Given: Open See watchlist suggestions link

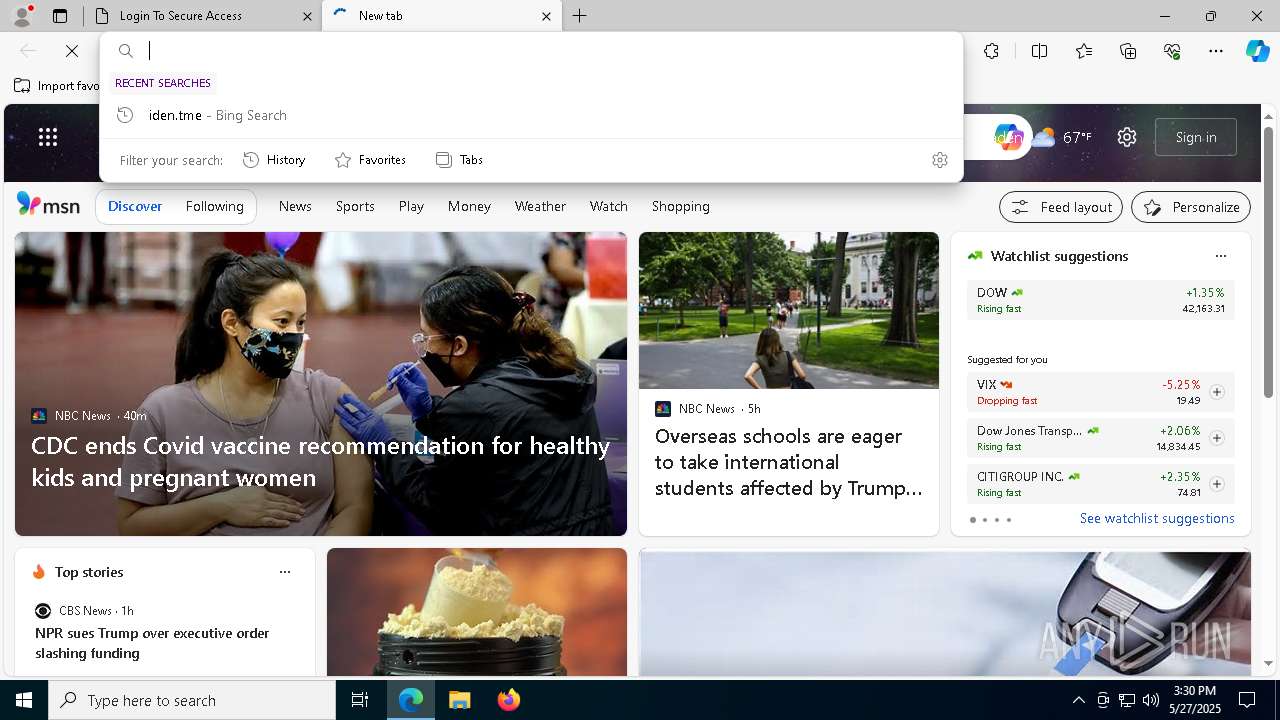Looking at the screenshot, I should point(1157,518).
